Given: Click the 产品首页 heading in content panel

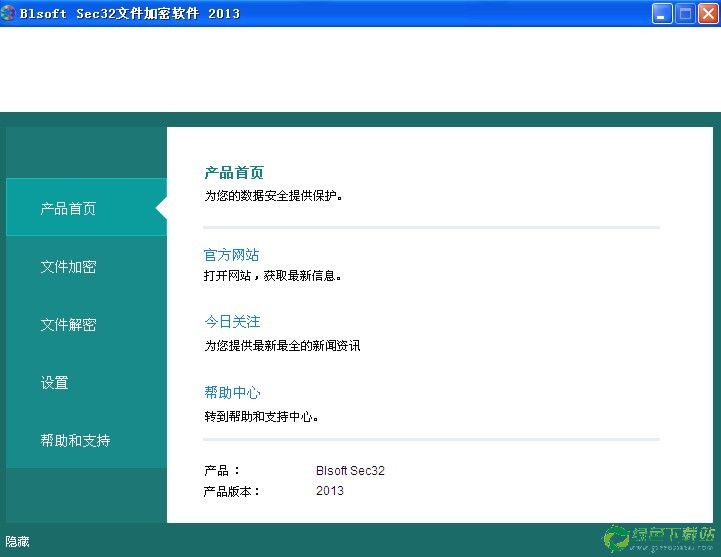Looking at the screenshot, I should coord(234,173).
